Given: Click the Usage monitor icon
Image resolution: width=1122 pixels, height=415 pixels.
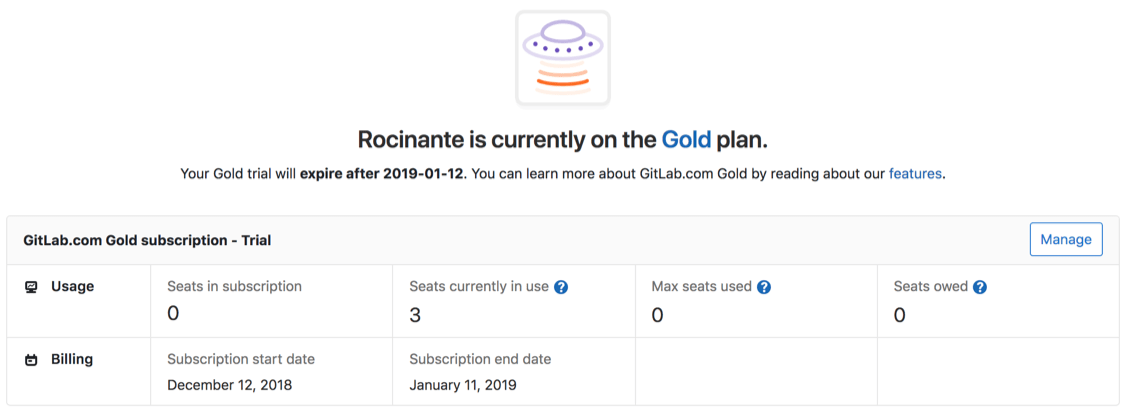Looking at the screenshot, I should tap(31, 287).
